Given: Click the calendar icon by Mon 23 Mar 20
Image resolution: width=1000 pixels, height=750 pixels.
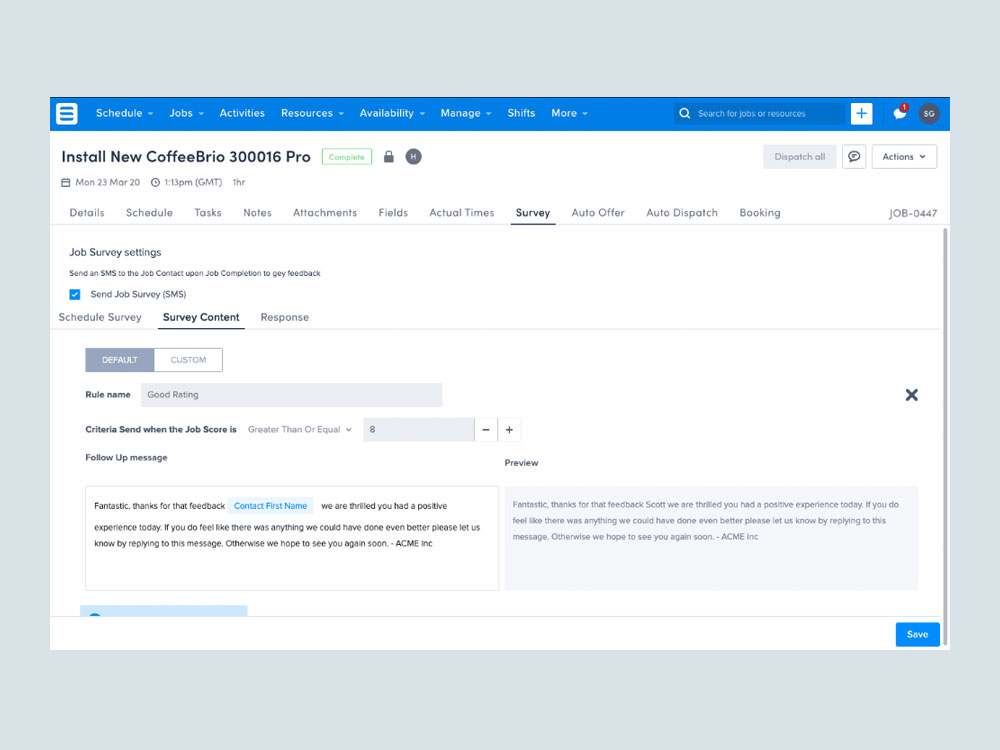Looking at the screenshot, I should point(65,182).
